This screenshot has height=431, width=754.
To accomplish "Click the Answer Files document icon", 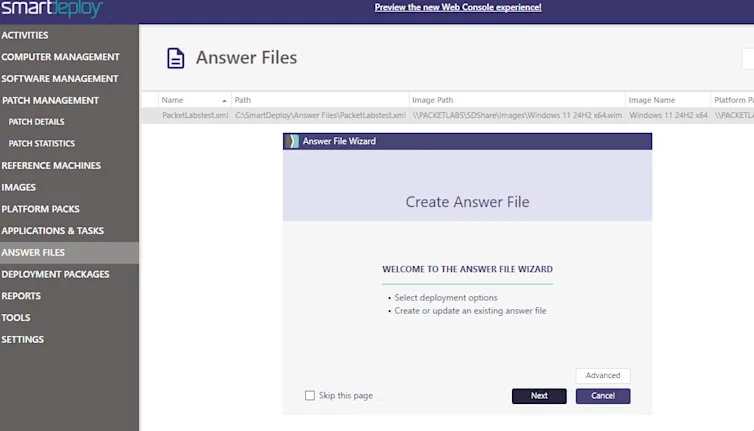I will click(x=176, y=58).
